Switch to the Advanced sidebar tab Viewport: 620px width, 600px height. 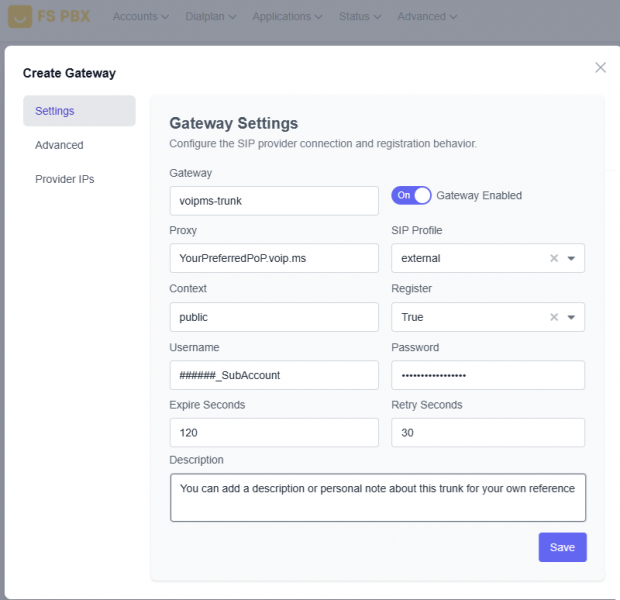click(x=59, y=145)
